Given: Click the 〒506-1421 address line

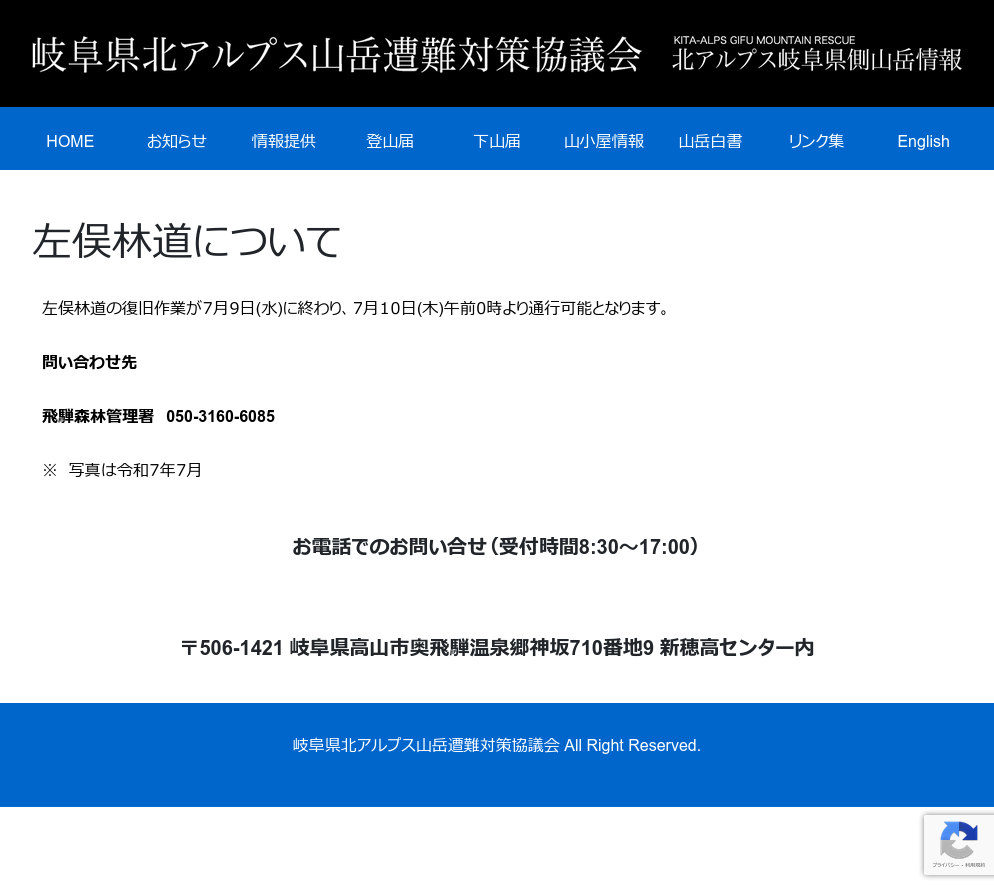Looking at the screenshot, I should (x=497, y=647).
